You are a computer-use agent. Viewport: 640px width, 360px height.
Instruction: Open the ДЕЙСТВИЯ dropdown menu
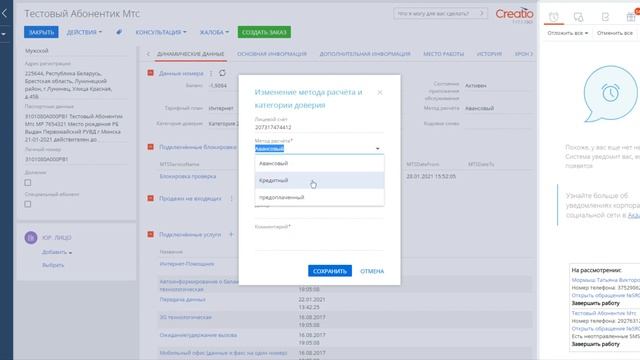click(84, 32)
